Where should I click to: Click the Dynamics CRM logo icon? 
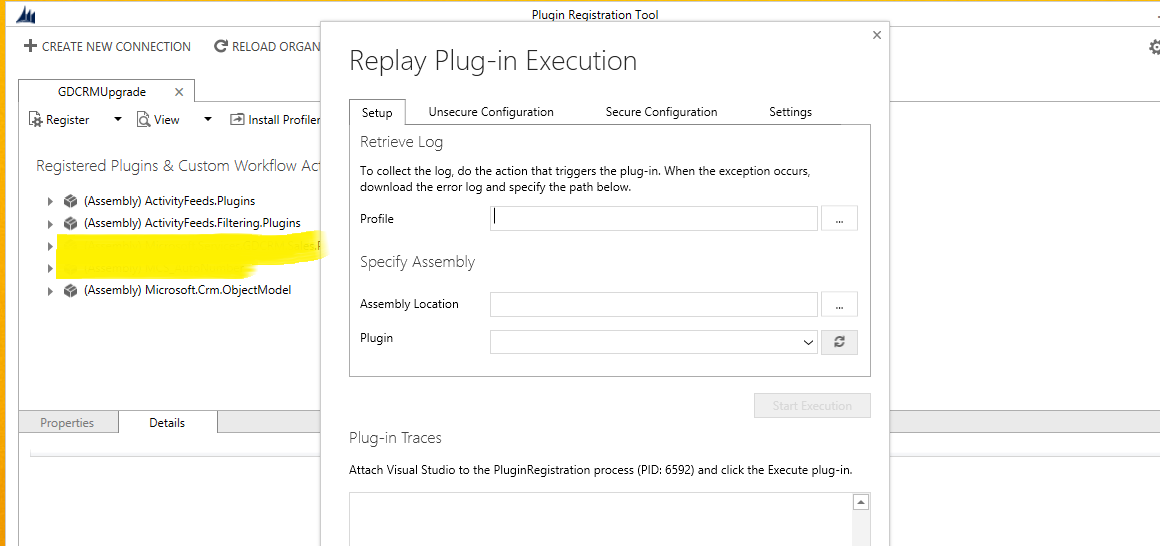point(27,14)
